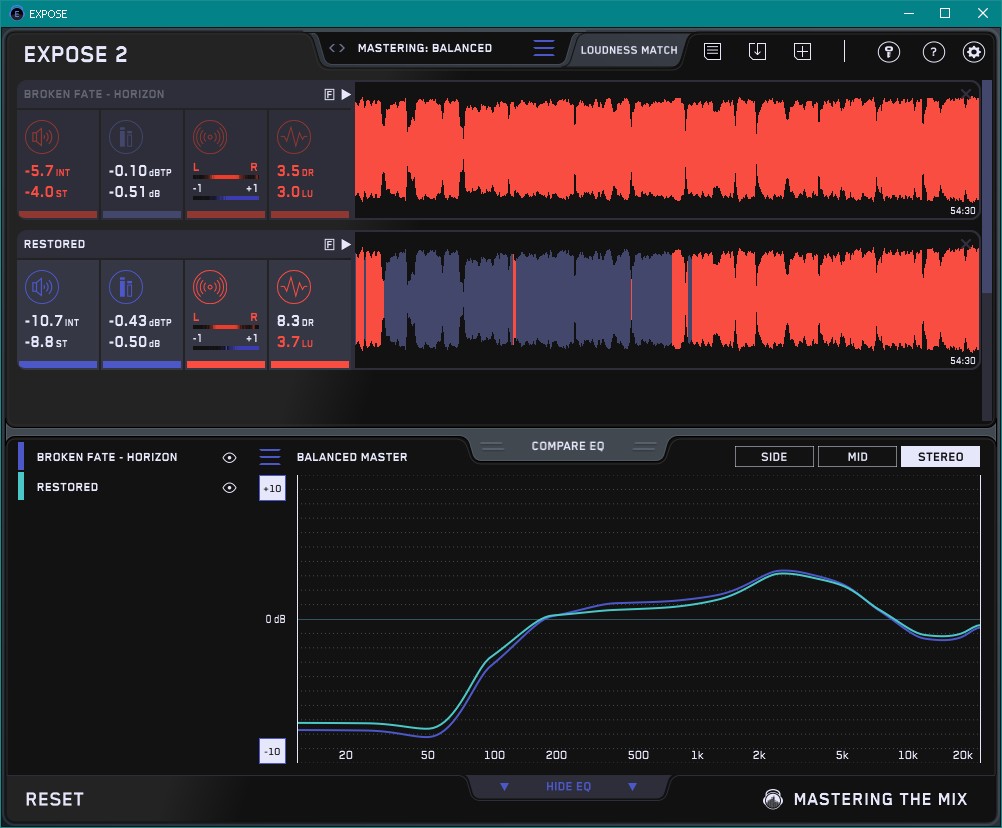Open the notes list icon in top toolbar
1002x828 pixels.
(x=712, y=52)
